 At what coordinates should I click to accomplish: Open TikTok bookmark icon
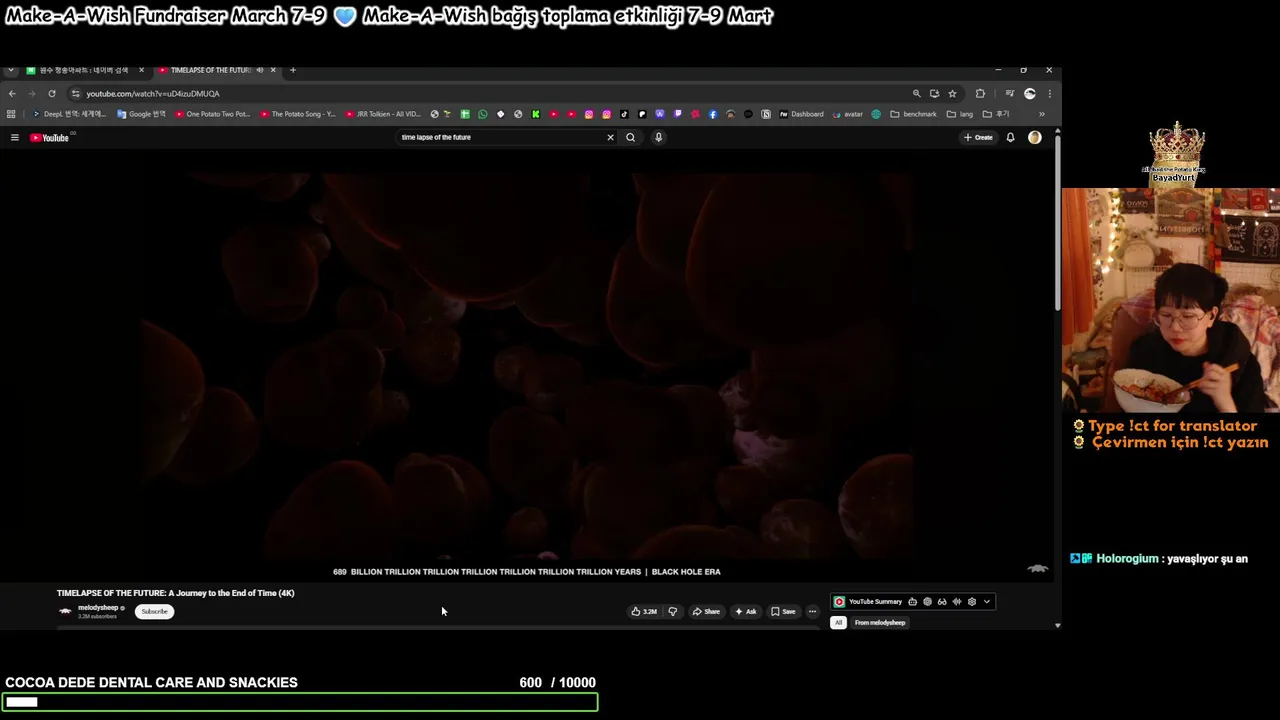click(624, 114)
